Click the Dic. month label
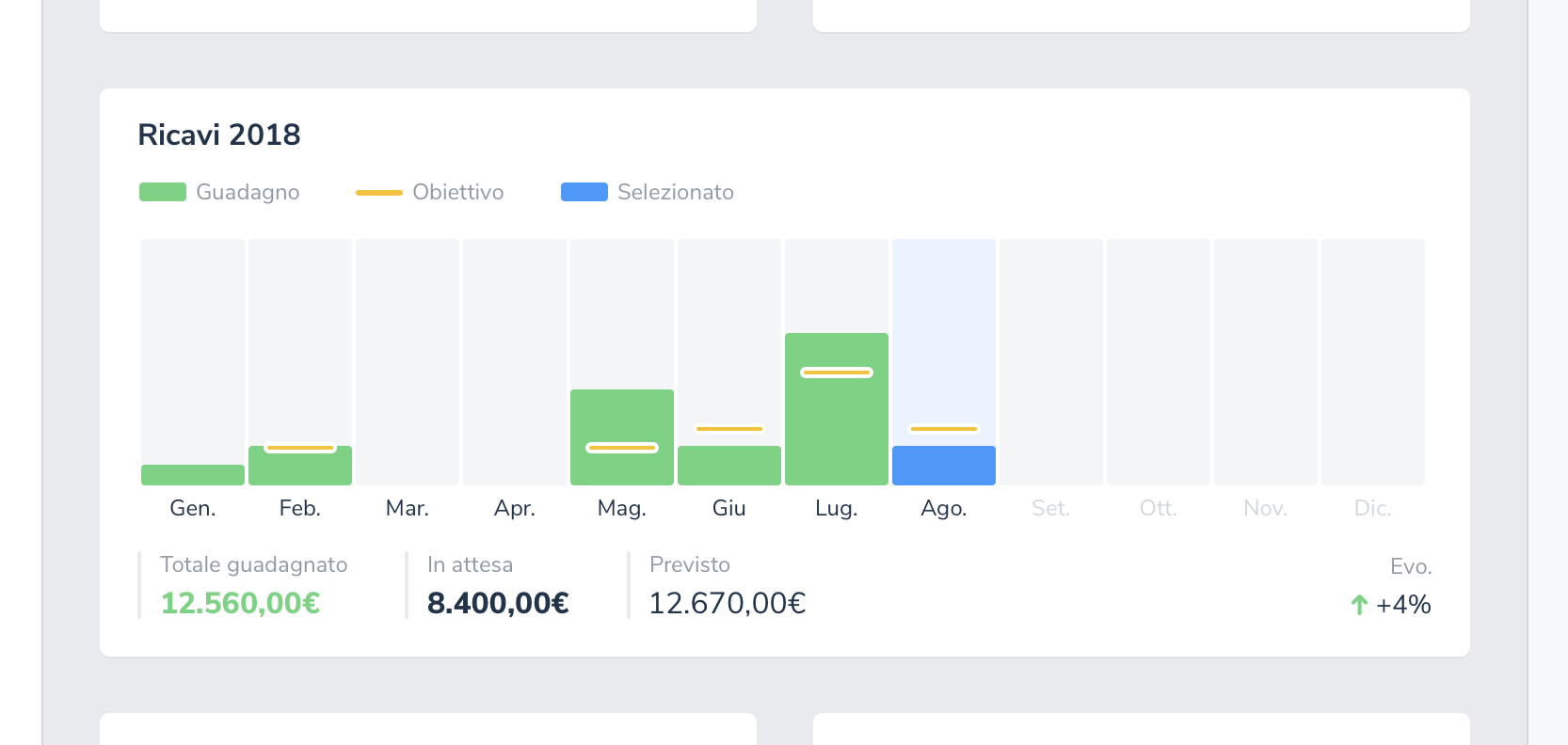 click(1372, 509)
